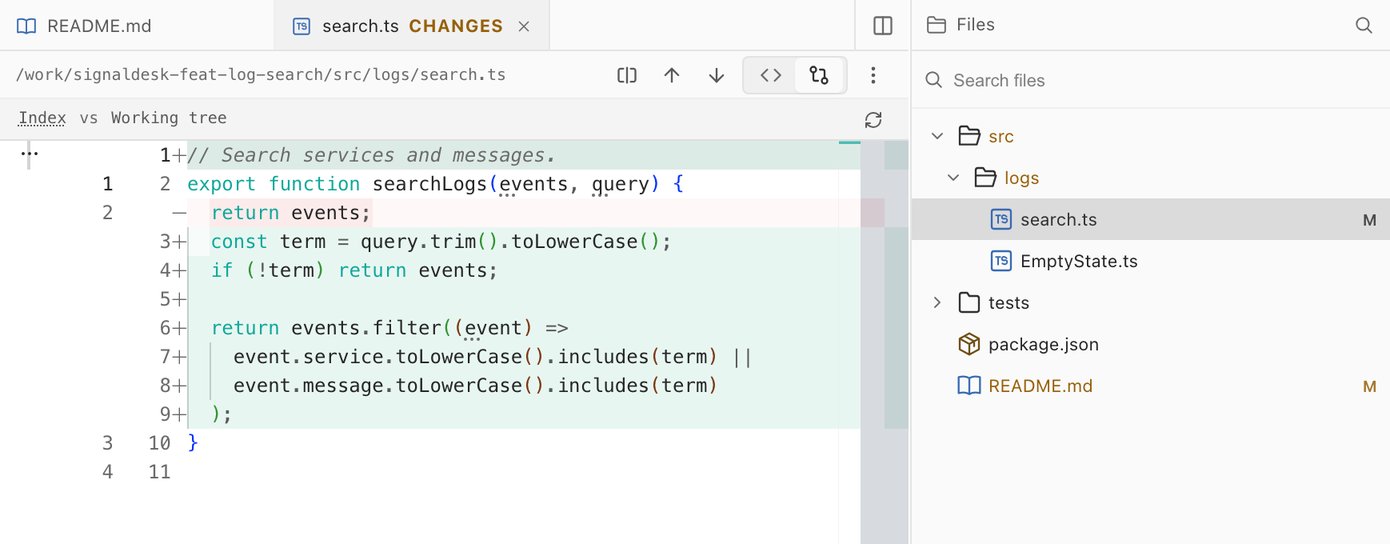The image size is (1390, 544).
Task: Open the README.md tab
Action: coord(137,26)
